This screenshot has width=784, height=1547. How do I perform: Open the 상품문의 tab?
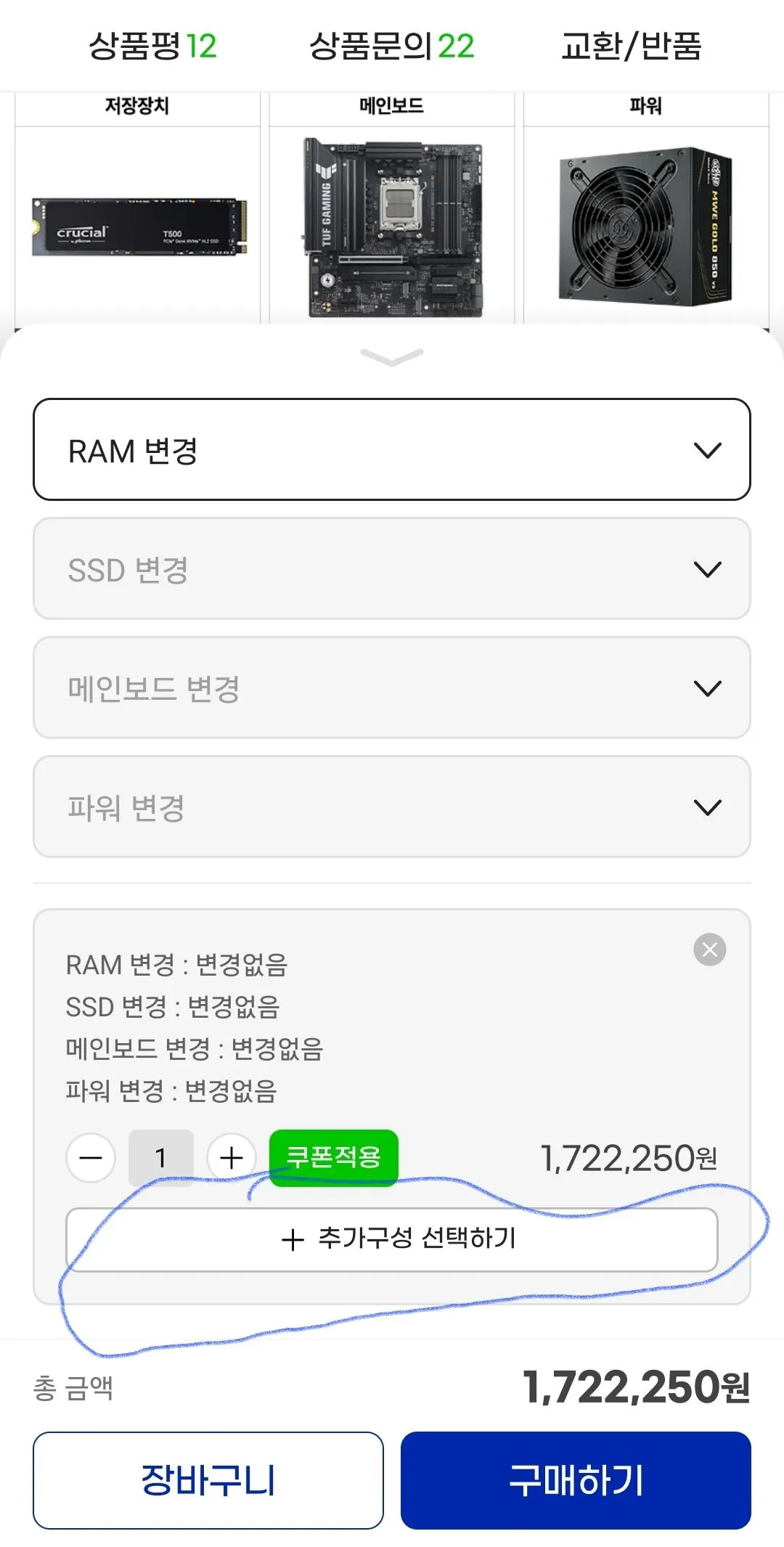392,46
